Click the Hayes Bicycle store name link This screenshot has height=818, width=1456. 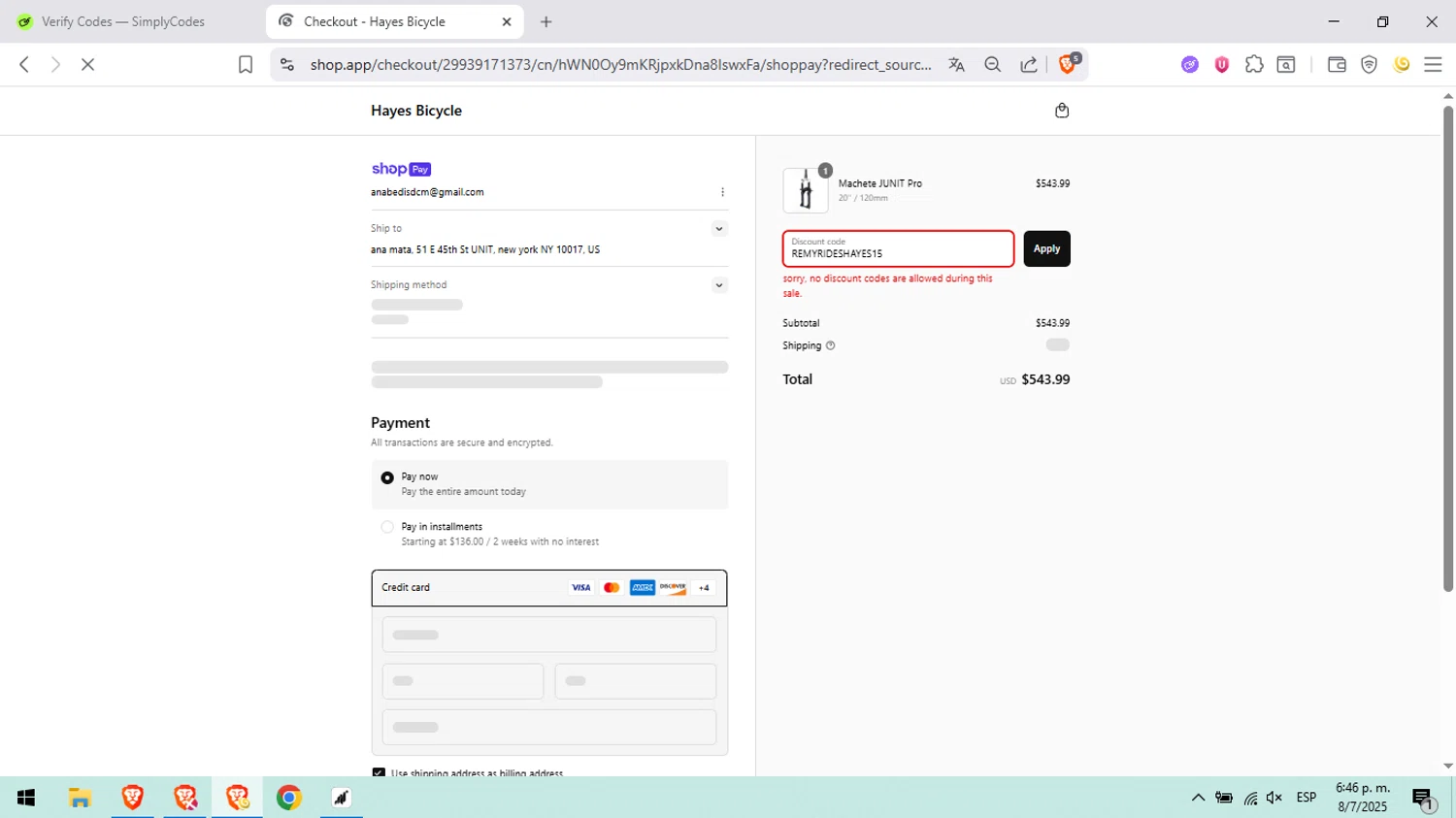pyautogui.click(x=416, y=111)
